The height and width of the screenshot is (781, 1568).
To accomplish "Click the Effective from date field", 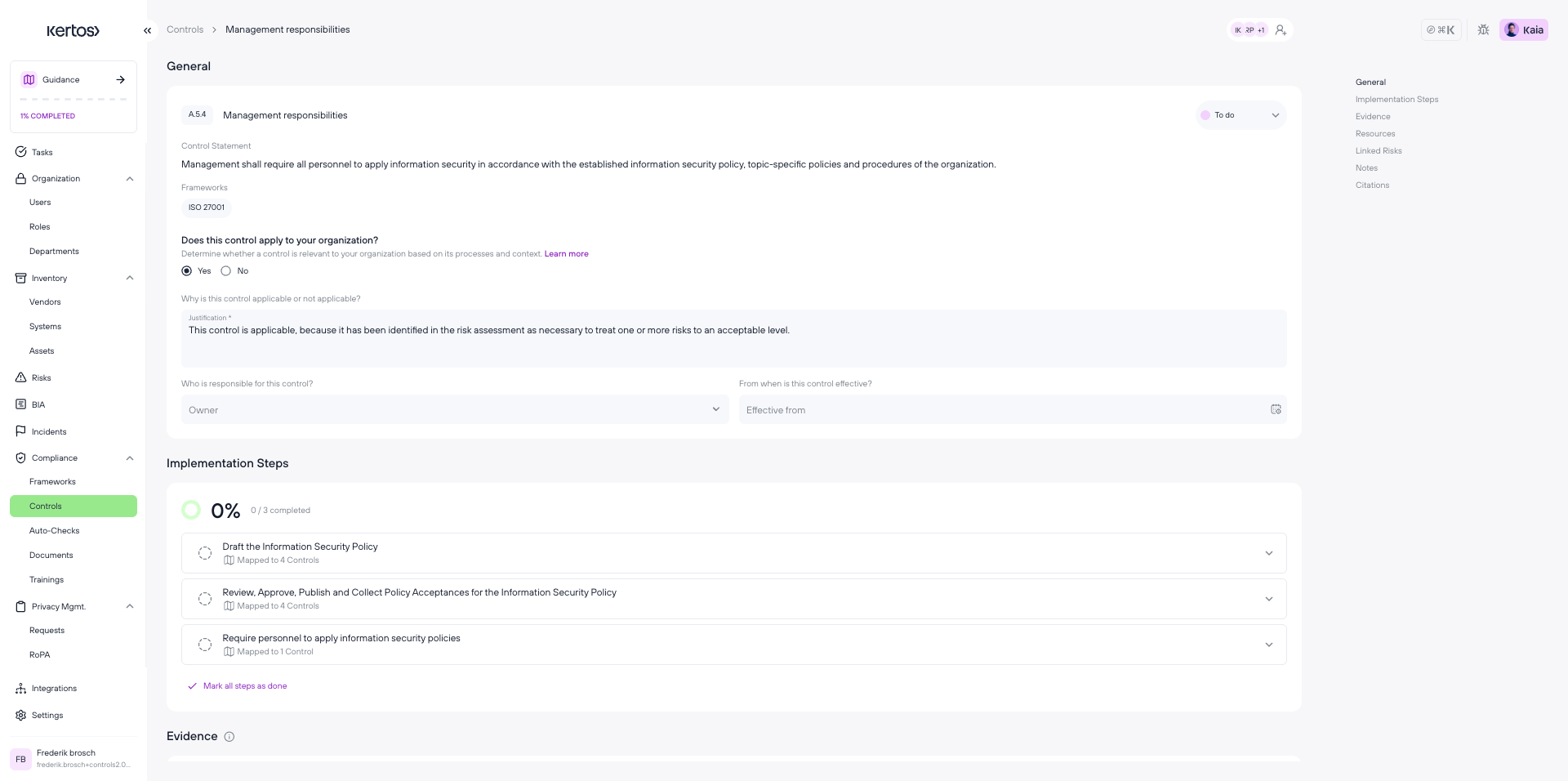I will 1013,410.
